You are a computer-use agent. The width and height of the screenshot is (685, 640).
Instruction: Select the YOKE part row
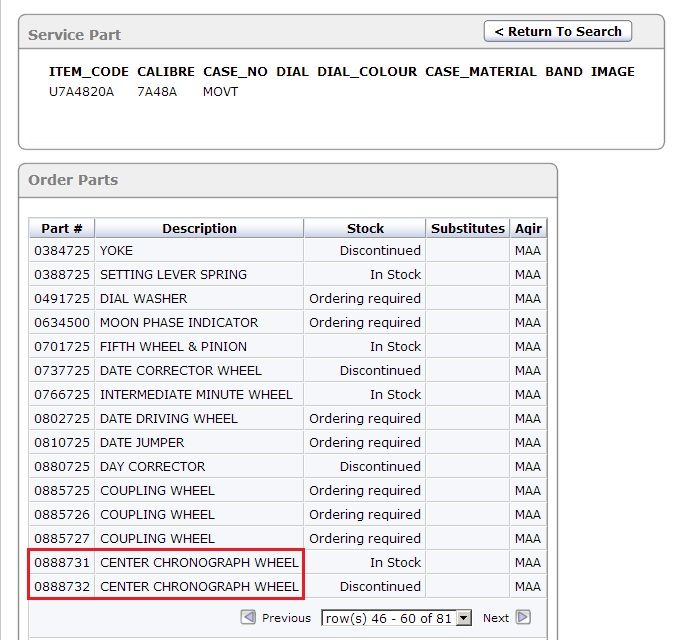116,251
